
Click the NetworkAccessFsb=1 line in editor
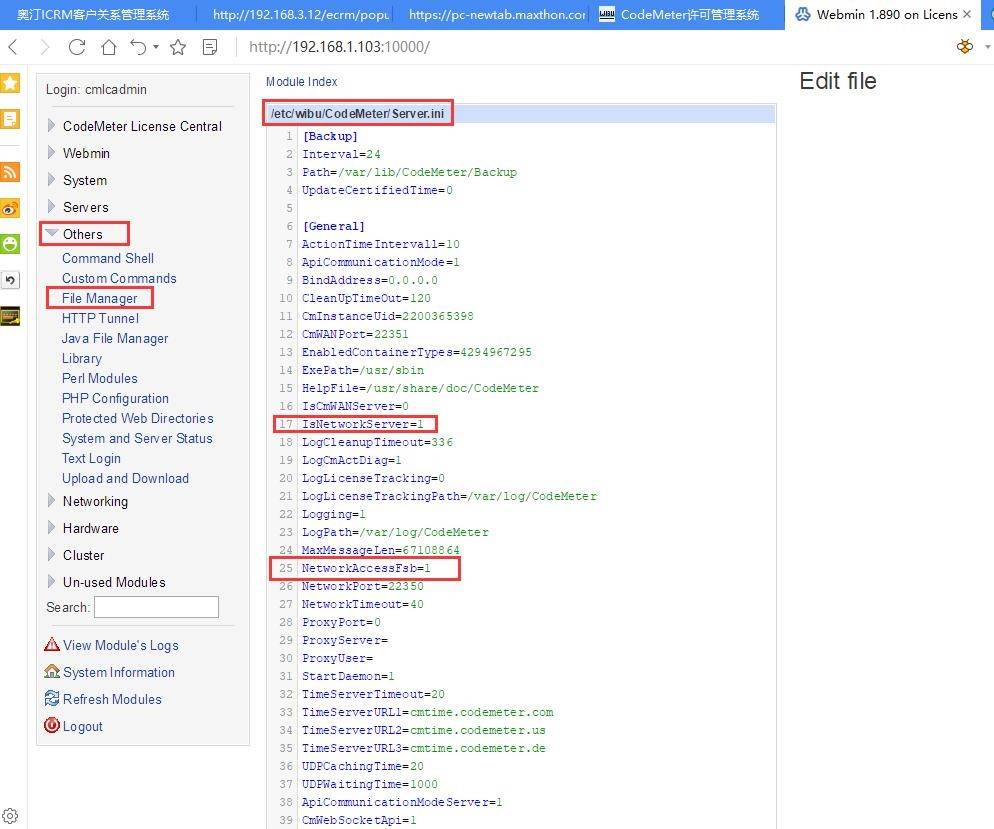point(366,568)
